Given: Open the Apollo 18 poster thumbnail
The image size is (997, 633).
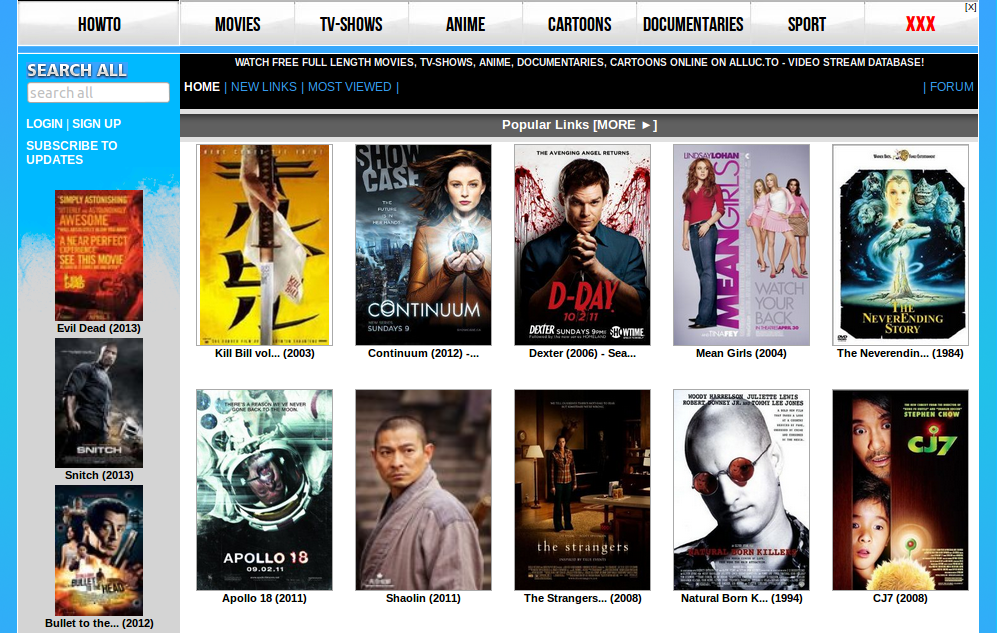Looking at the screenshot, I should tap(265, 490).
